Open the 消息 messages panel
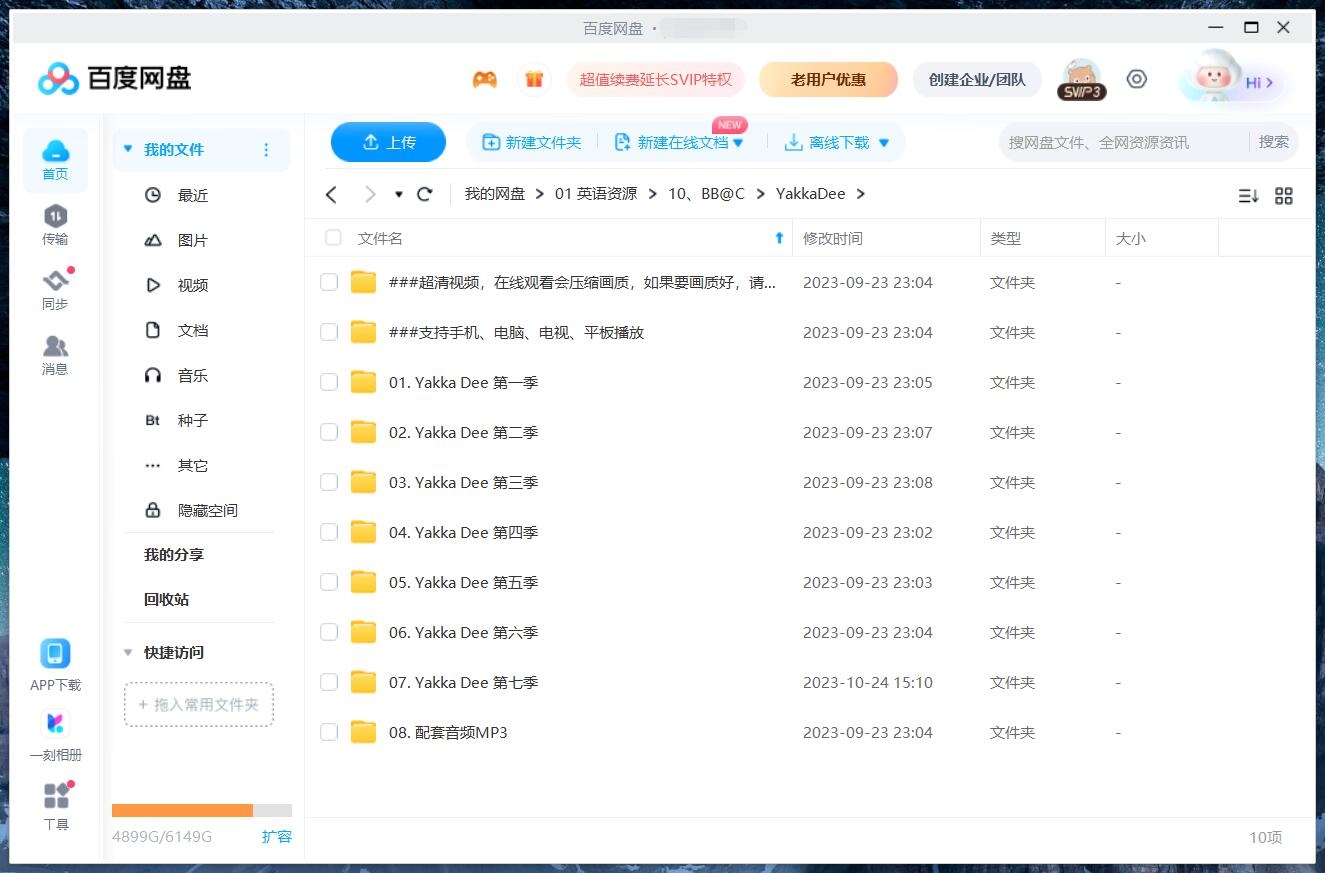This screenshot has height=873, width=1325. [x=55, y=355]
